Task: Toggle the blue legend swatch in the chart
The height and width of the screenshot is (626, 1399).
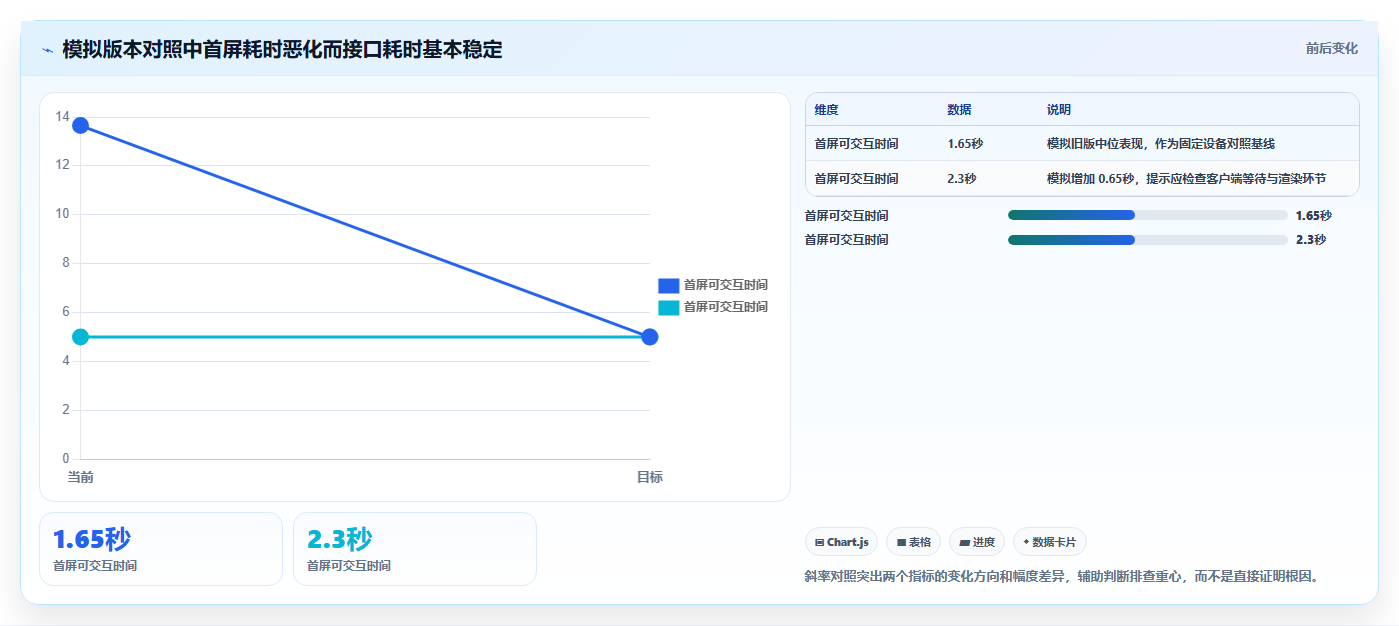Action: click(668, 285)
